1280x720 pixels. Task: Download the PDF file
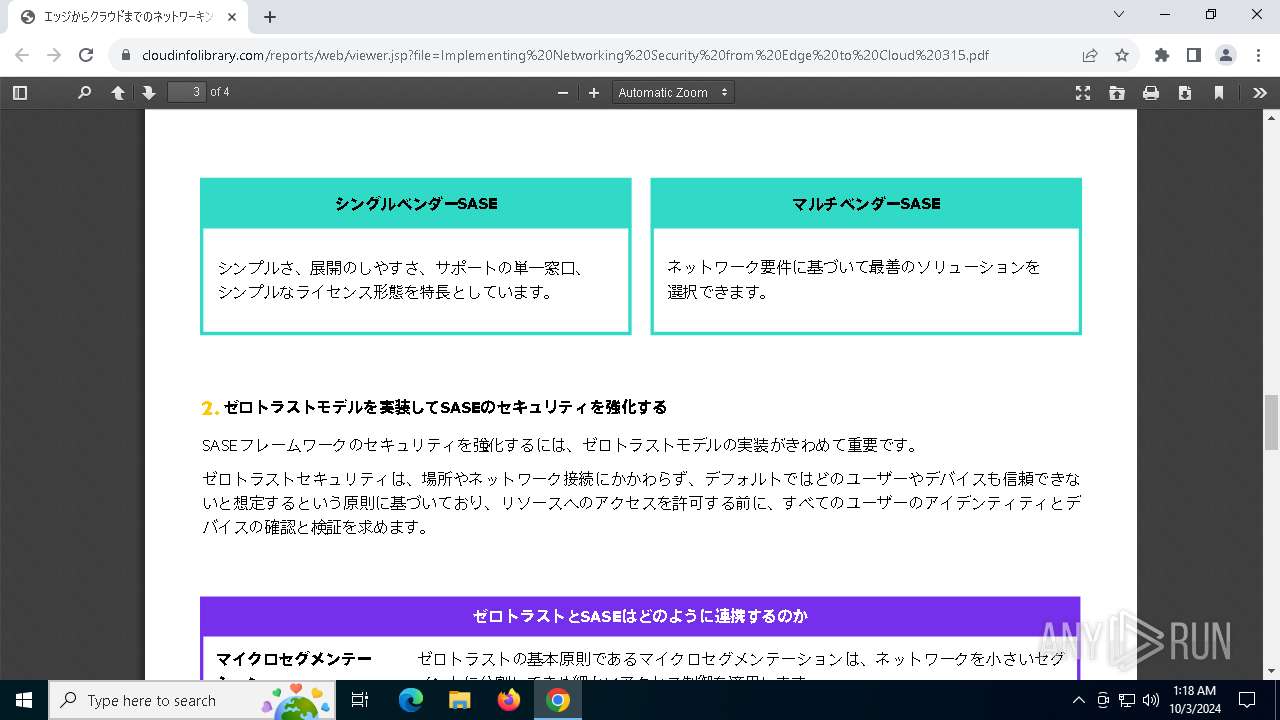[1185, 92]
